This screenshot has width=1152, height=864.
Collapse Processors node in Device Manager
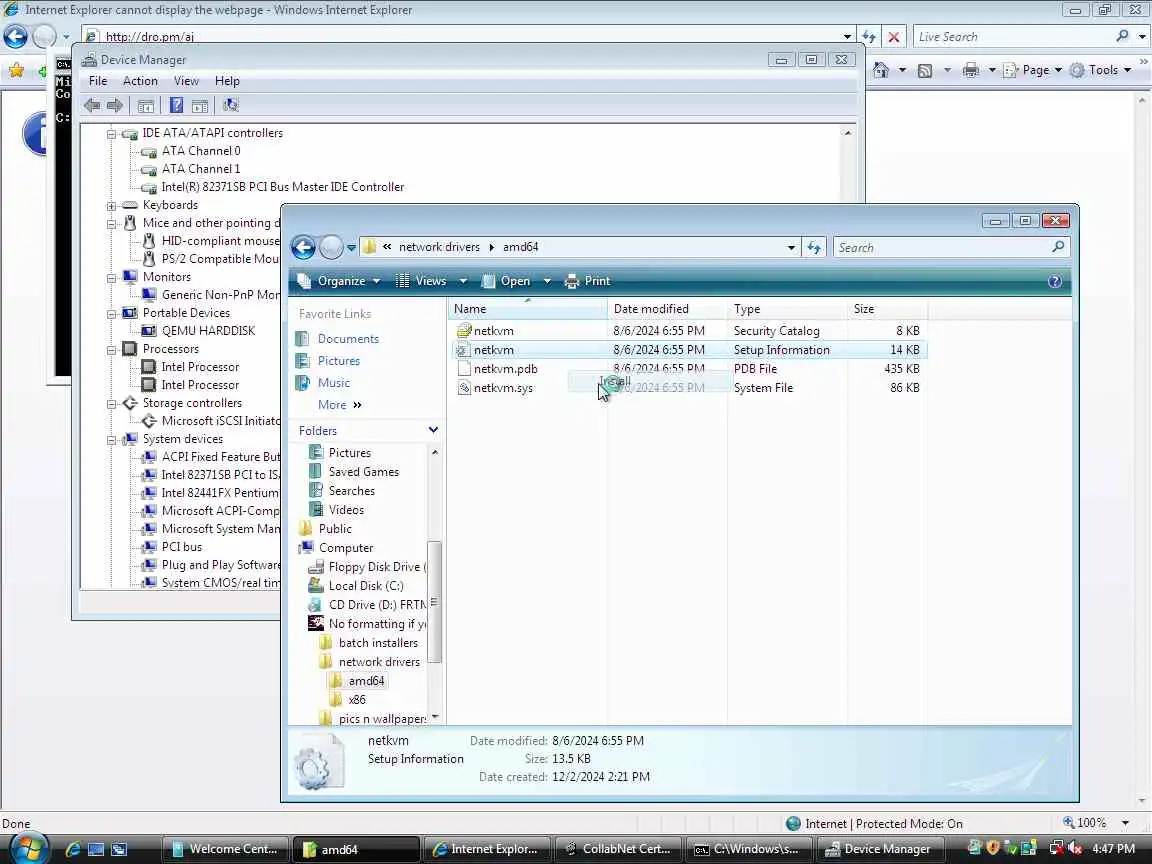[x=112, y=350]
